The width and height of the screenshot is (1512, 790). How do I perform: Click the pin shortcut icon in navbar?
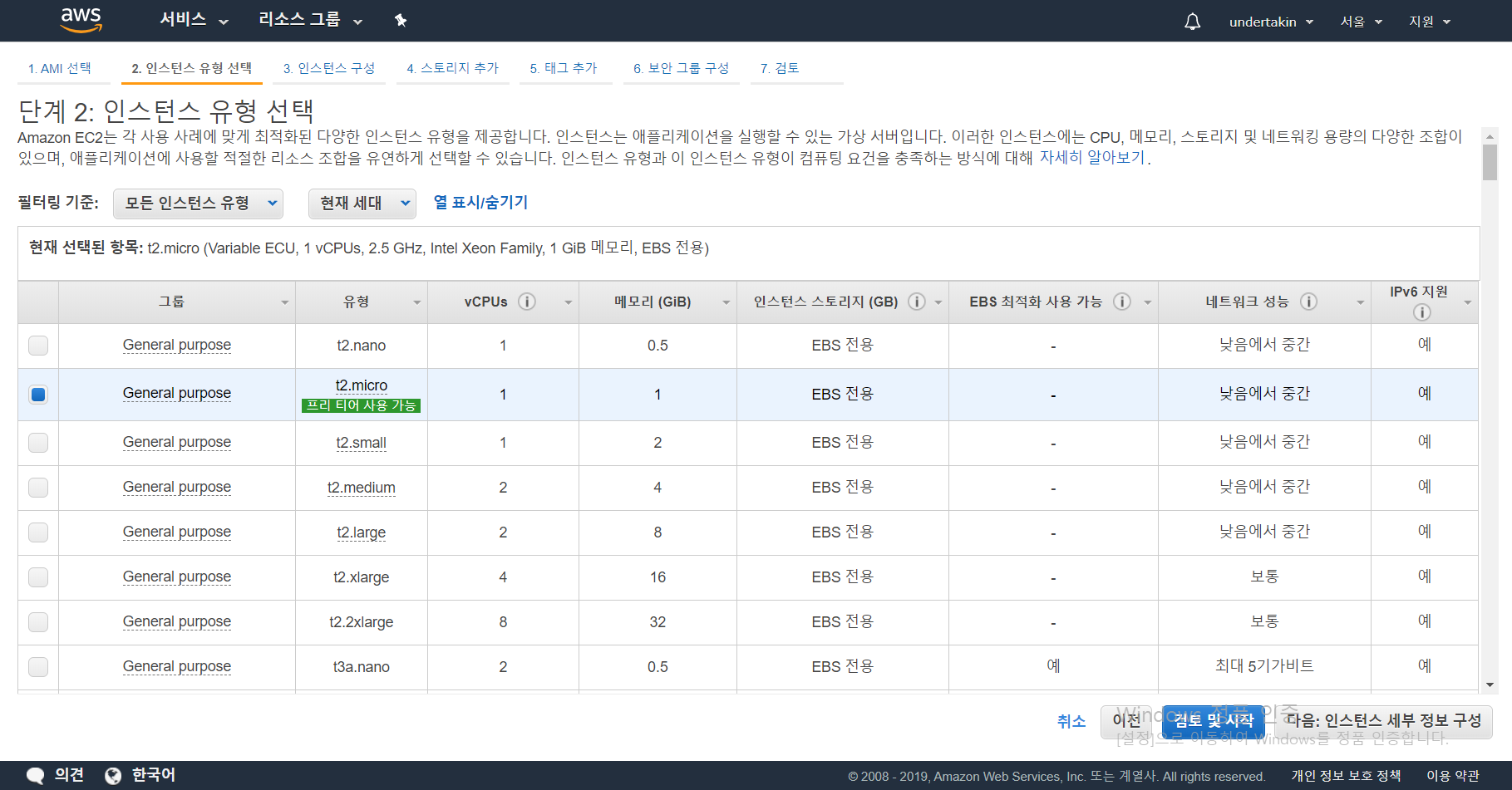click(401, 20)
